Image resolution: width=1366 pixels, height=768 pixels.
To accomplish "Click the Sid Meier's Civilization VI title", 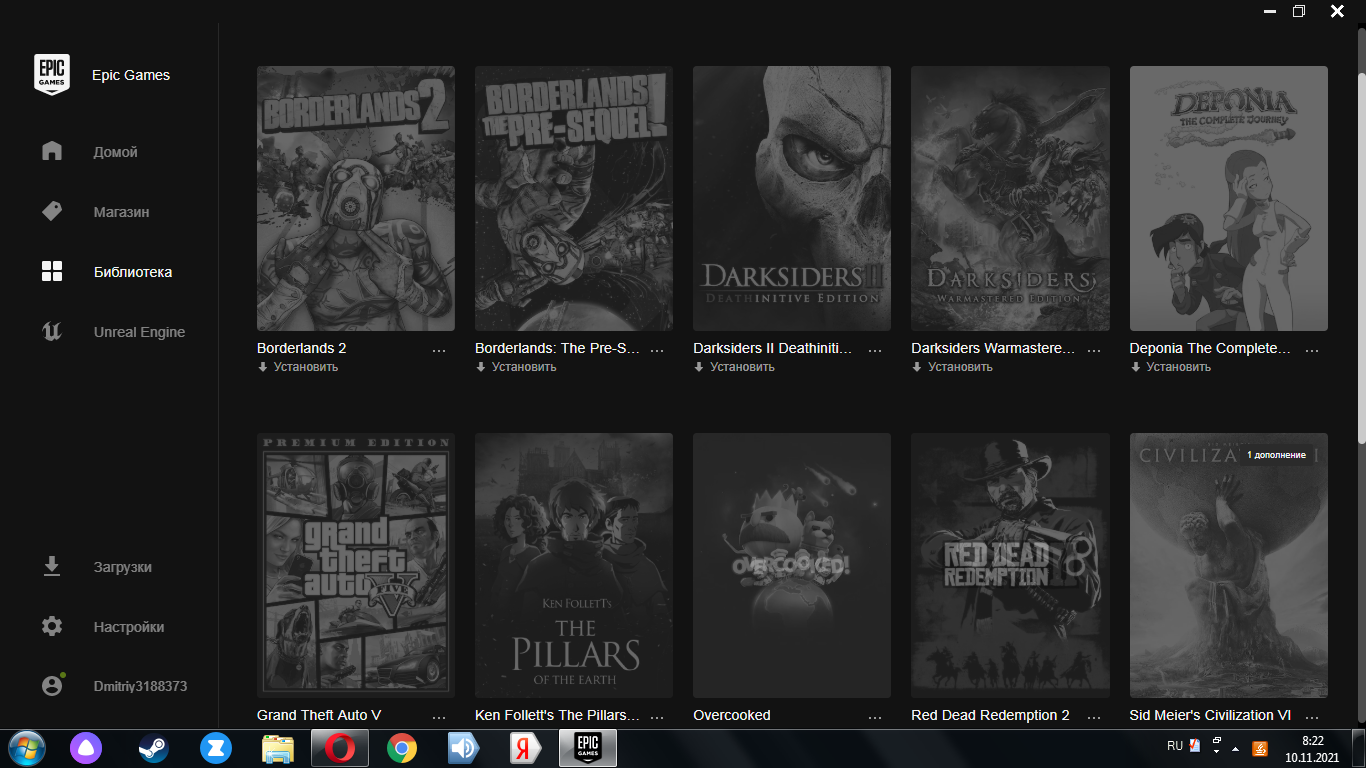I will (x=1210, y=716).
